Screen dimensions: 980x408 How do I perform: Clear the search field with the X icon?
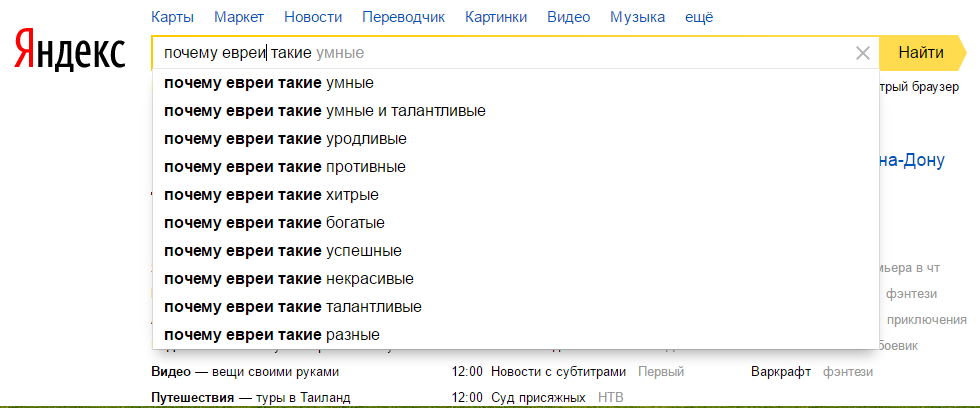coord(862,53)
